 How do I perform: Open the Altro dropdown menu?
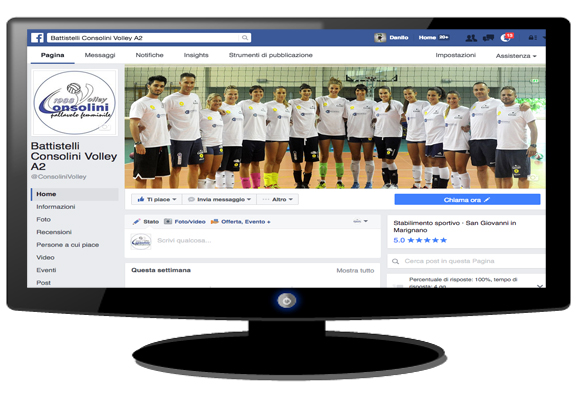[277, 199]
